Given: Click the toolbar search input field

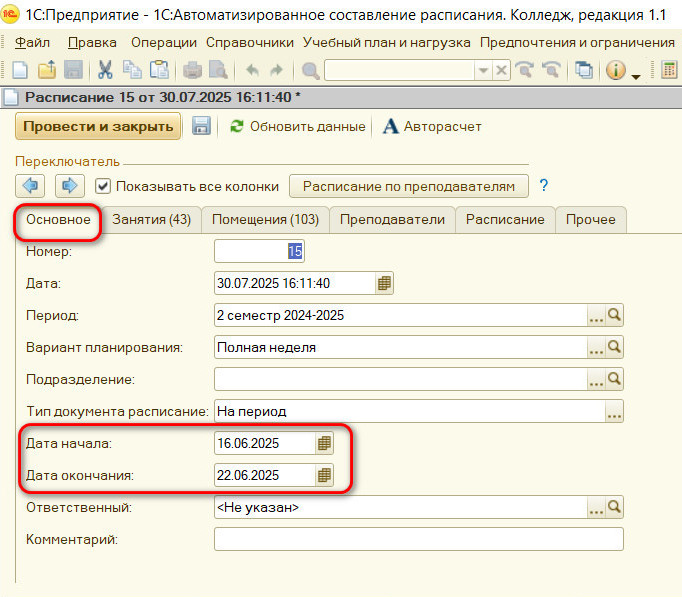Looking at the screenshot, I should [399, 70].
